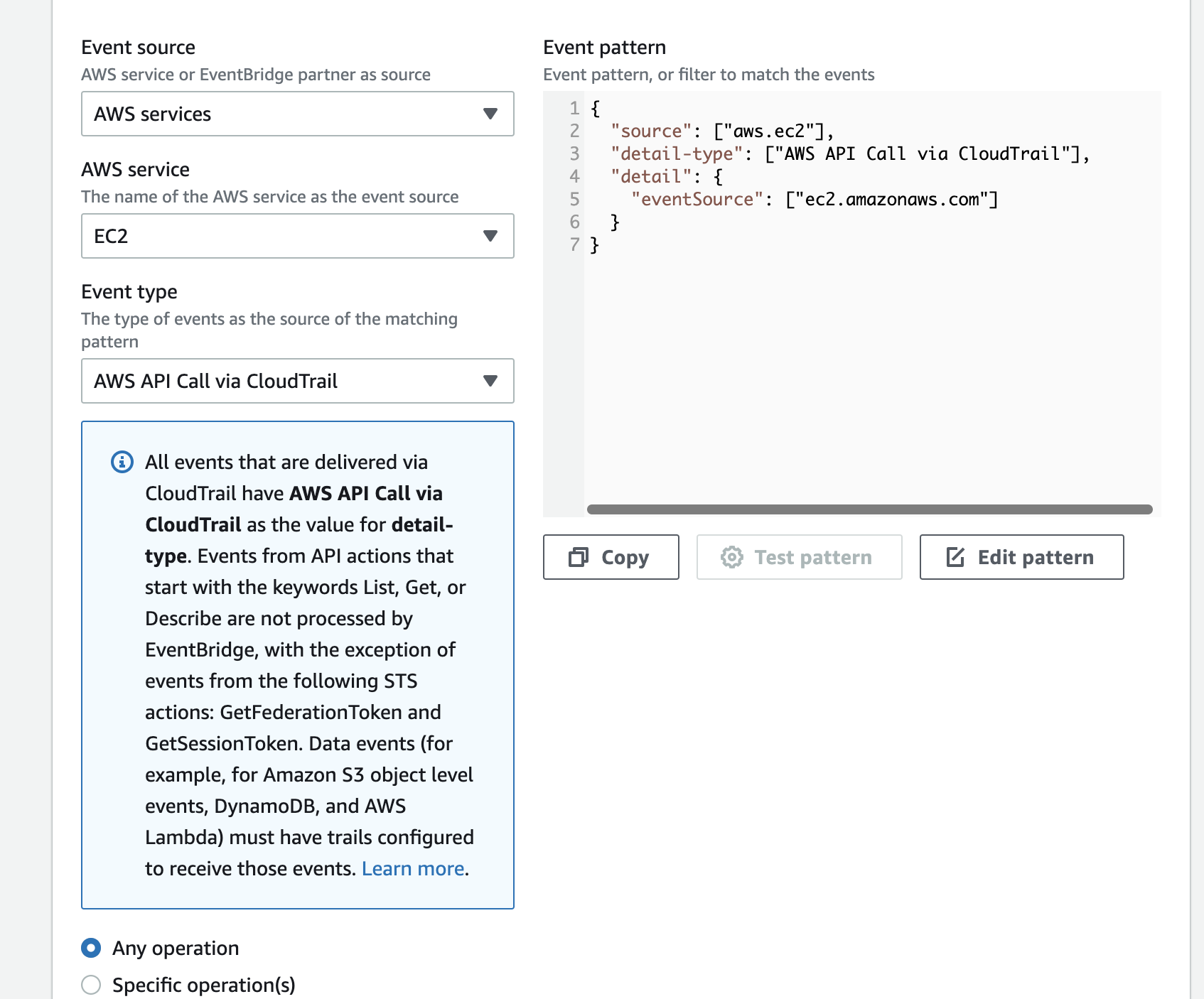This screenshot has height=999, width=1204.
Task: Open the Learn more link
Action: (413, 868)
